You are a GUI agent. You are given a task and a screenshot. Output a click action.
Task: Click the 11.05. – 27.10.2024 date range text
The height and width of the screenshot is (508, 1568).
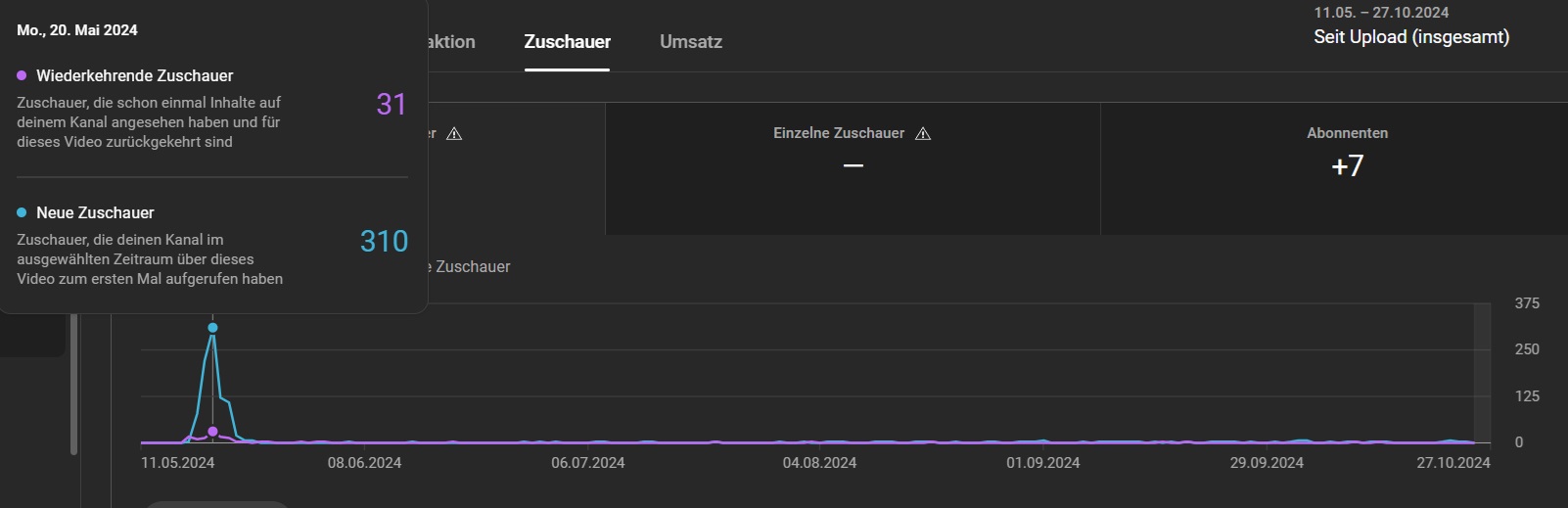click(x=1381, y=13)
